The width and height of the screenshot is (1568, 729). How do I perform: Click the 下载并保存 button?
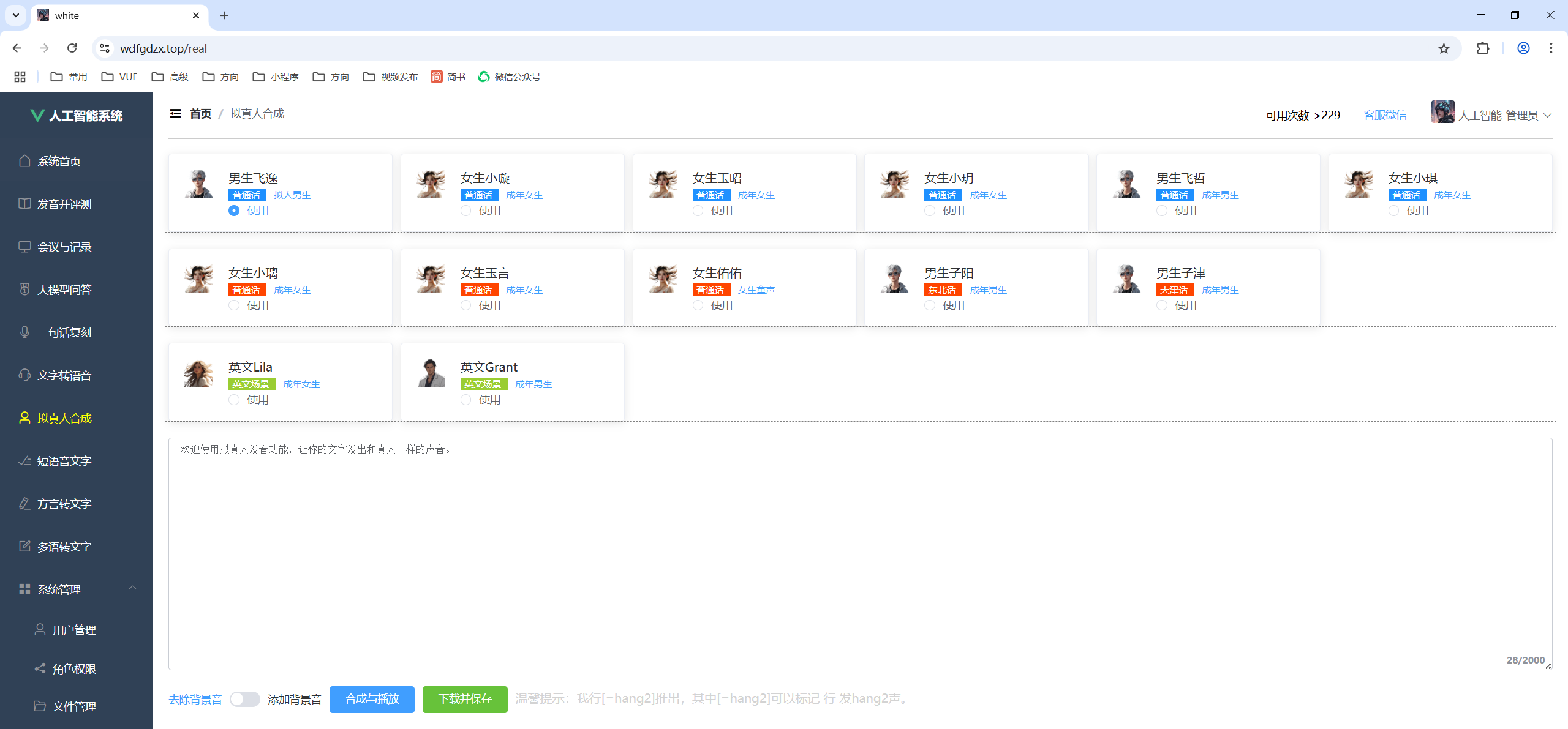tap(465, 699)
